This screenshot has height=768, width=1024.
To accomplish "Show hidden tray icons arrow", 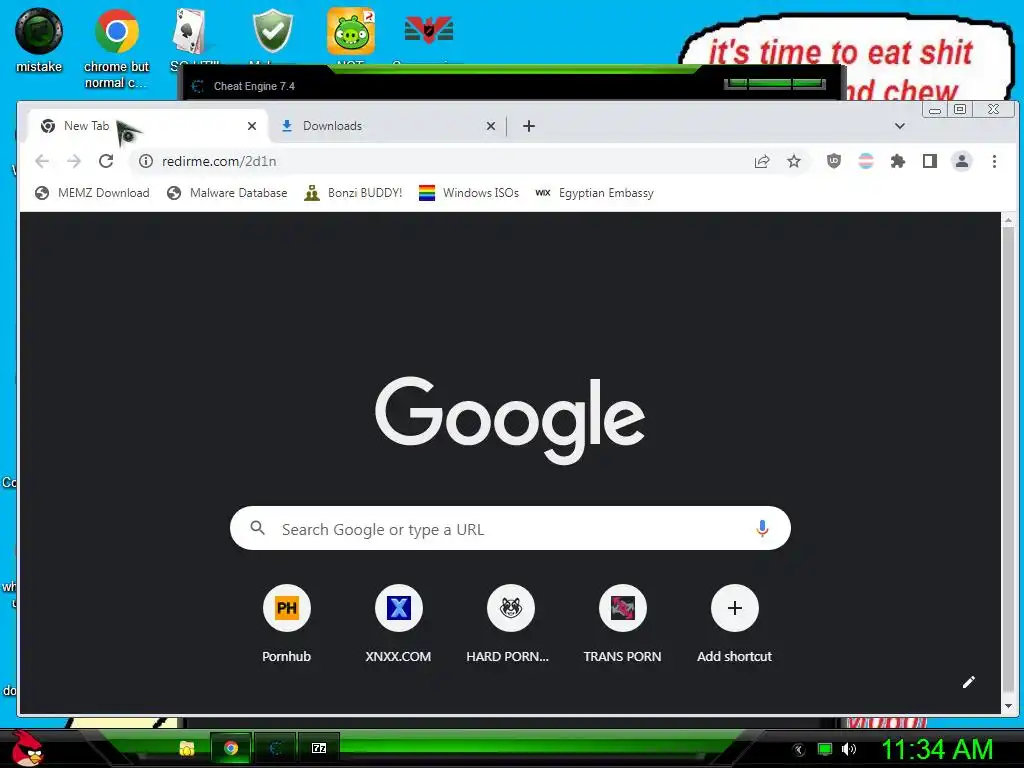I will [799, 750].
